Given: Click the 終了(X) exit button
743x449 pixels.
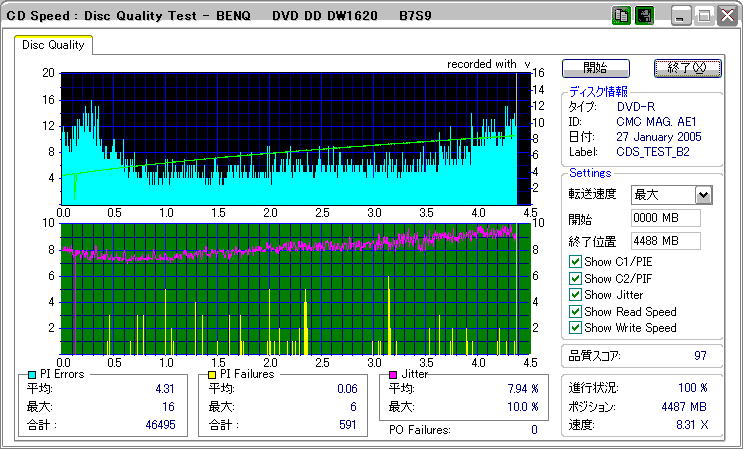Looking at the screenshot, I should tap(688, 68).
